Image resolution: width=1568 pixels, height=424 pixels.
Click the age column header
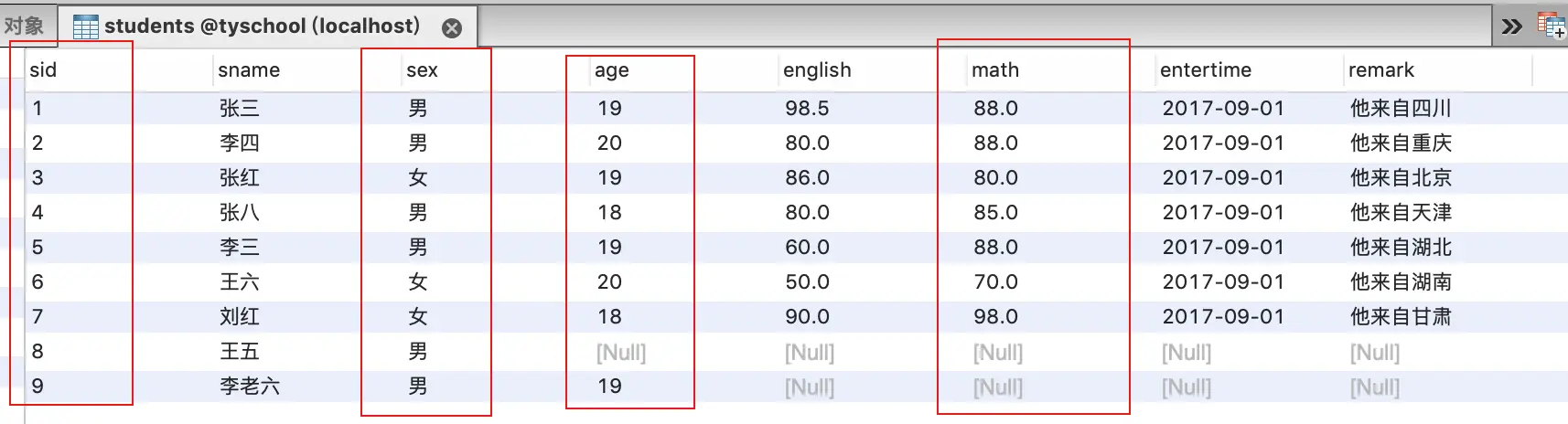point(611,70)
